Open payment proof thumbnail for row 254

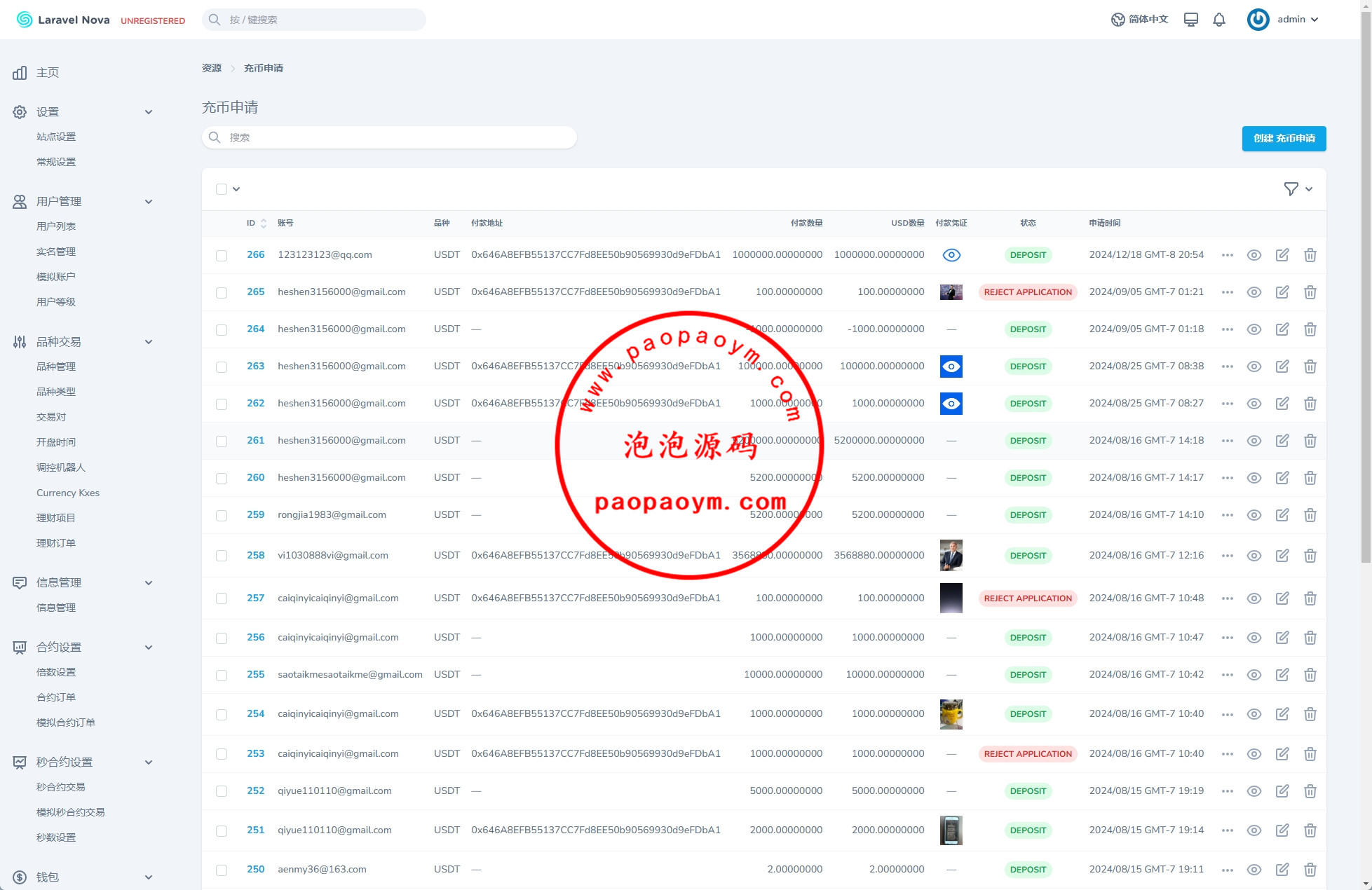951,714
